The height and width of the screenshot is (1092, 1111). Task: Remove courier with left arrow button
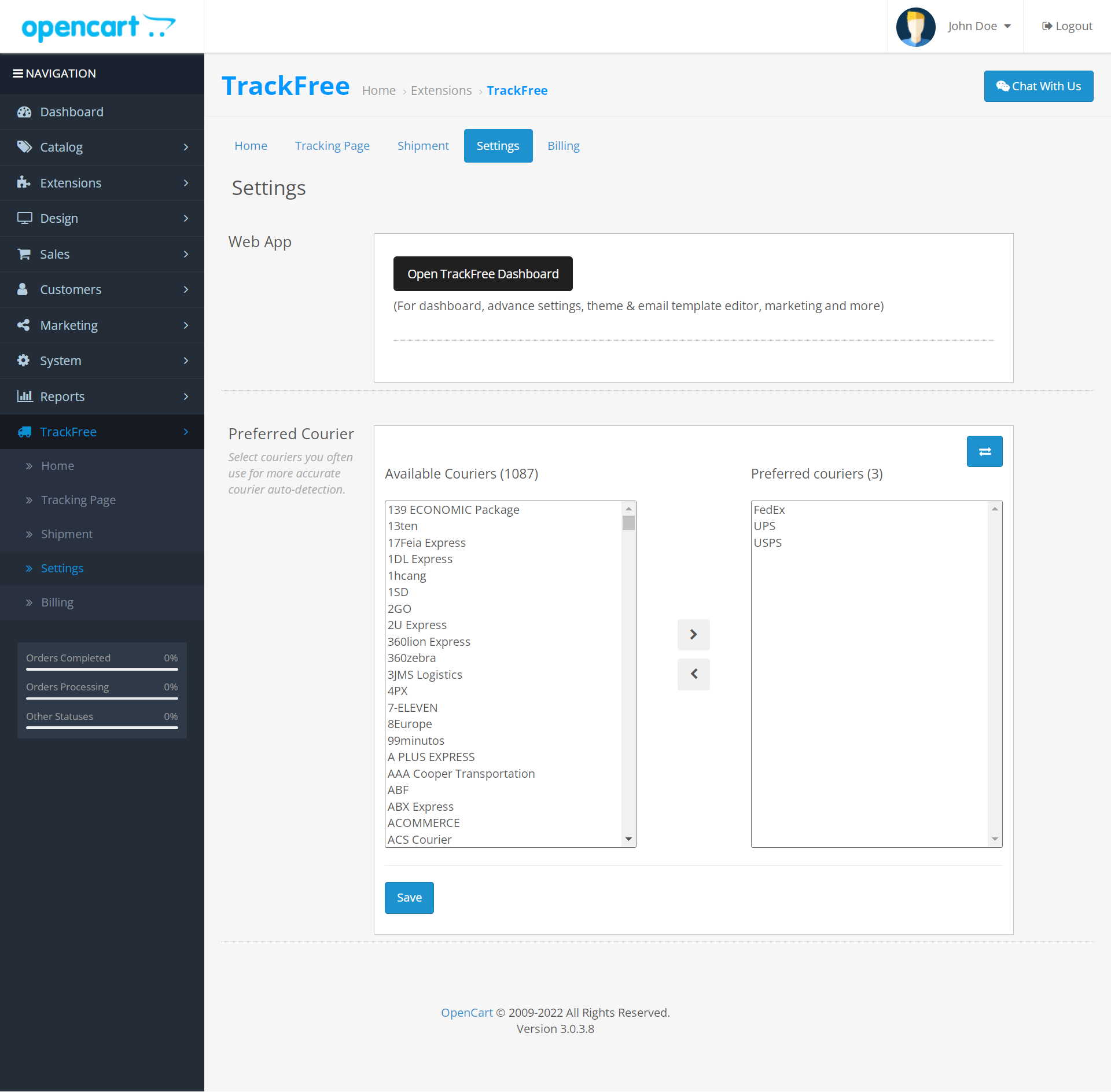[693, 674]
